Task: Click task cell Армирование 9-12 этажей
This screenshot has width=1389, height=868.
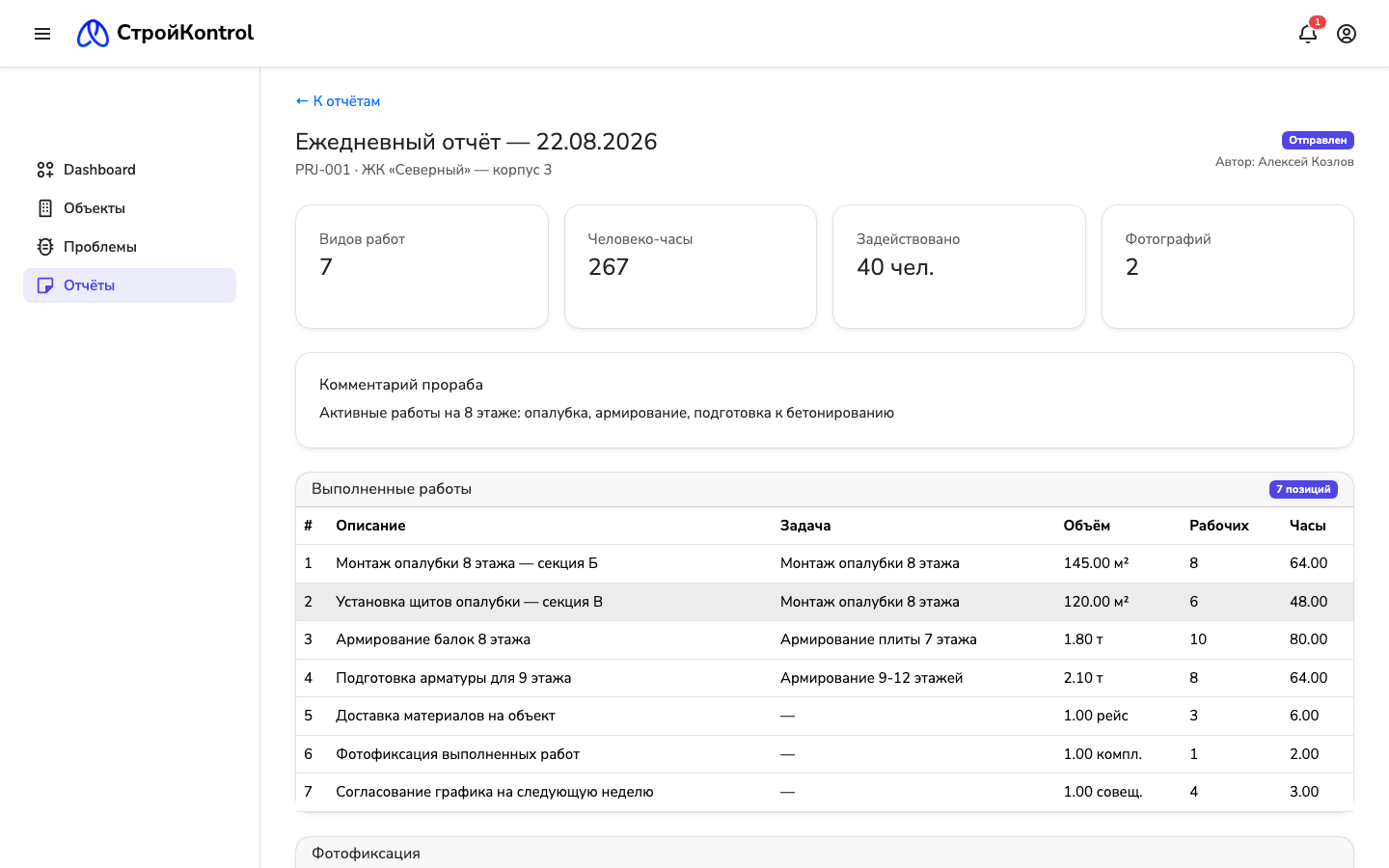Action: pos(872,678)
